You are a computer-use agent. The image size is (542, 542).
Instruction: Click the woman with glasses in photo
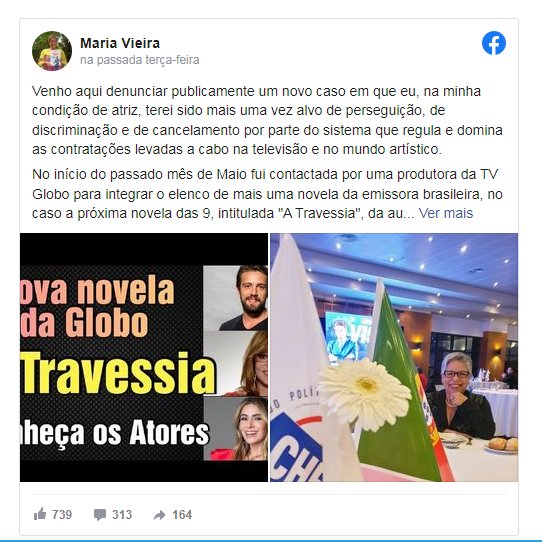point(459,396)
